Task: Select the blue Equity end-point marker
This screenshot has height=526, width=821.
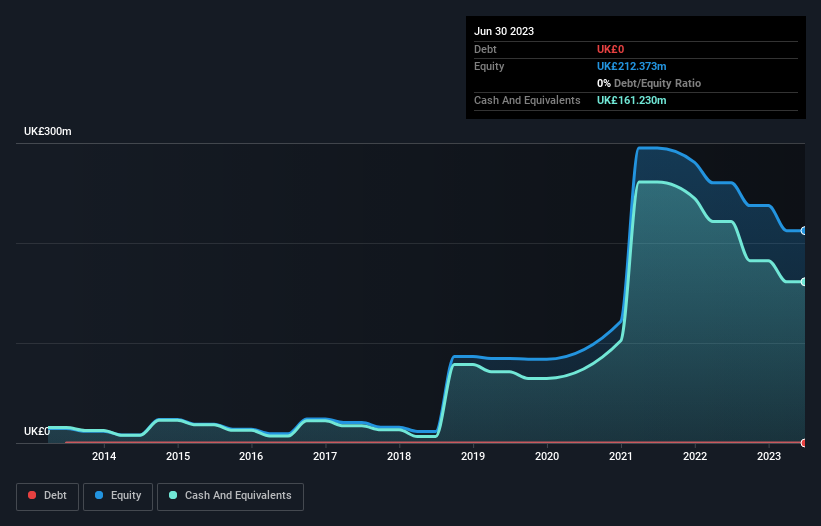Action: click(x=804, y=231)
